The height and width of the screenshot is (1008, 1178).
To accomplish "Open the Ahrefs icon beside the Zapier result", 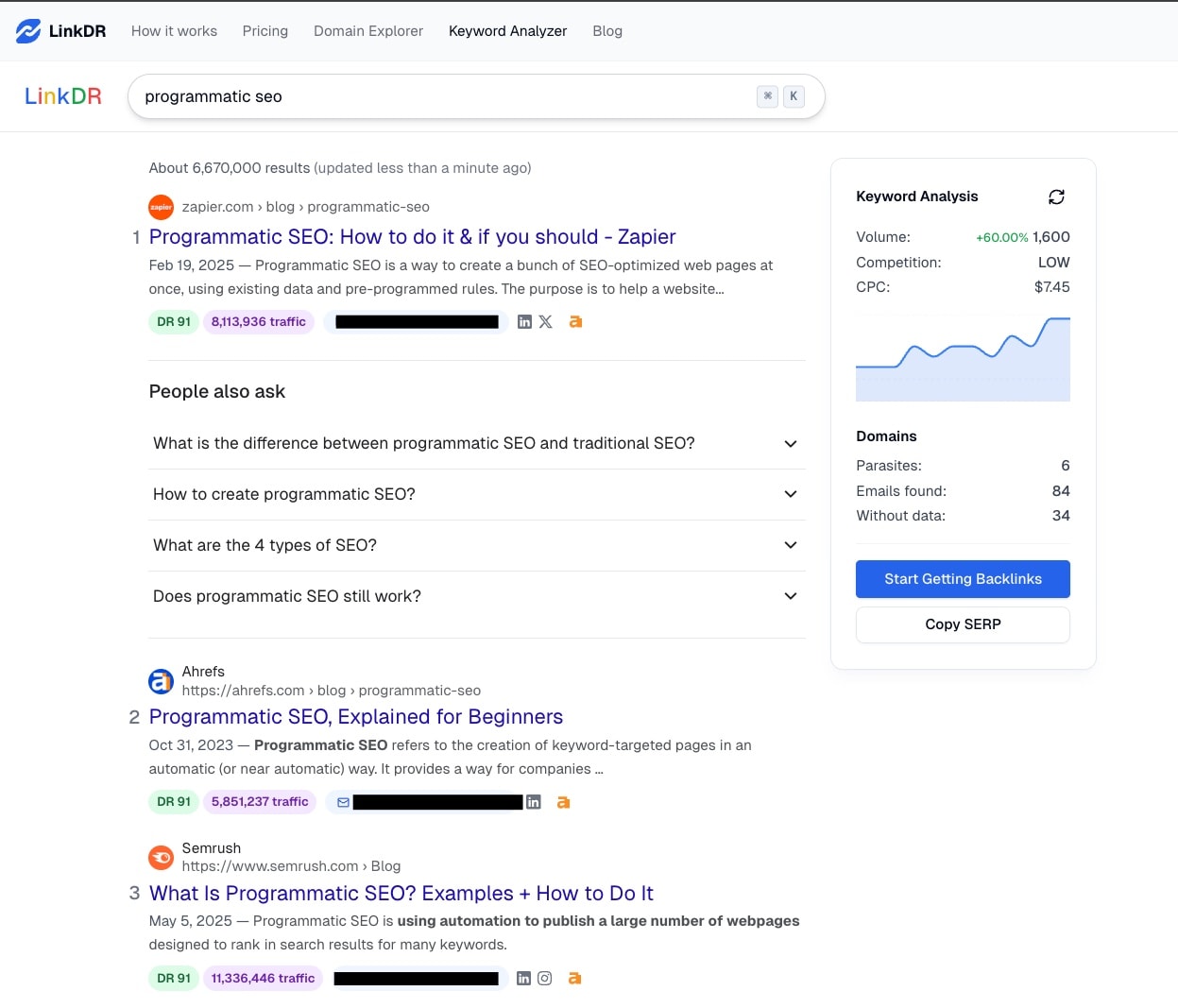I will coord(575,321).
